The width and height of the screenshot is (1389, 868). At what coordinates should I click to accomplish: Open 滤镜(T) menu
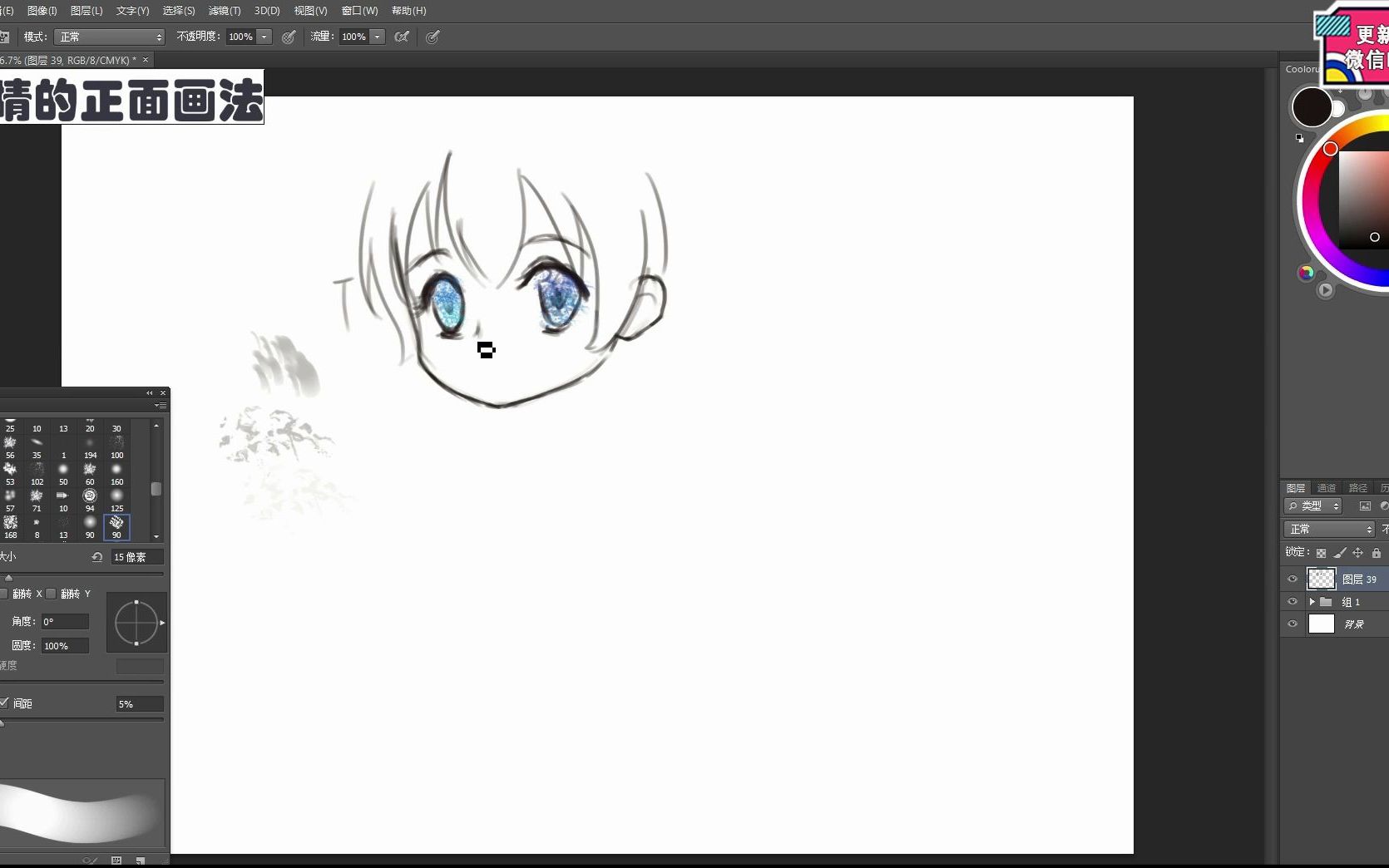(x=225, y=11)
